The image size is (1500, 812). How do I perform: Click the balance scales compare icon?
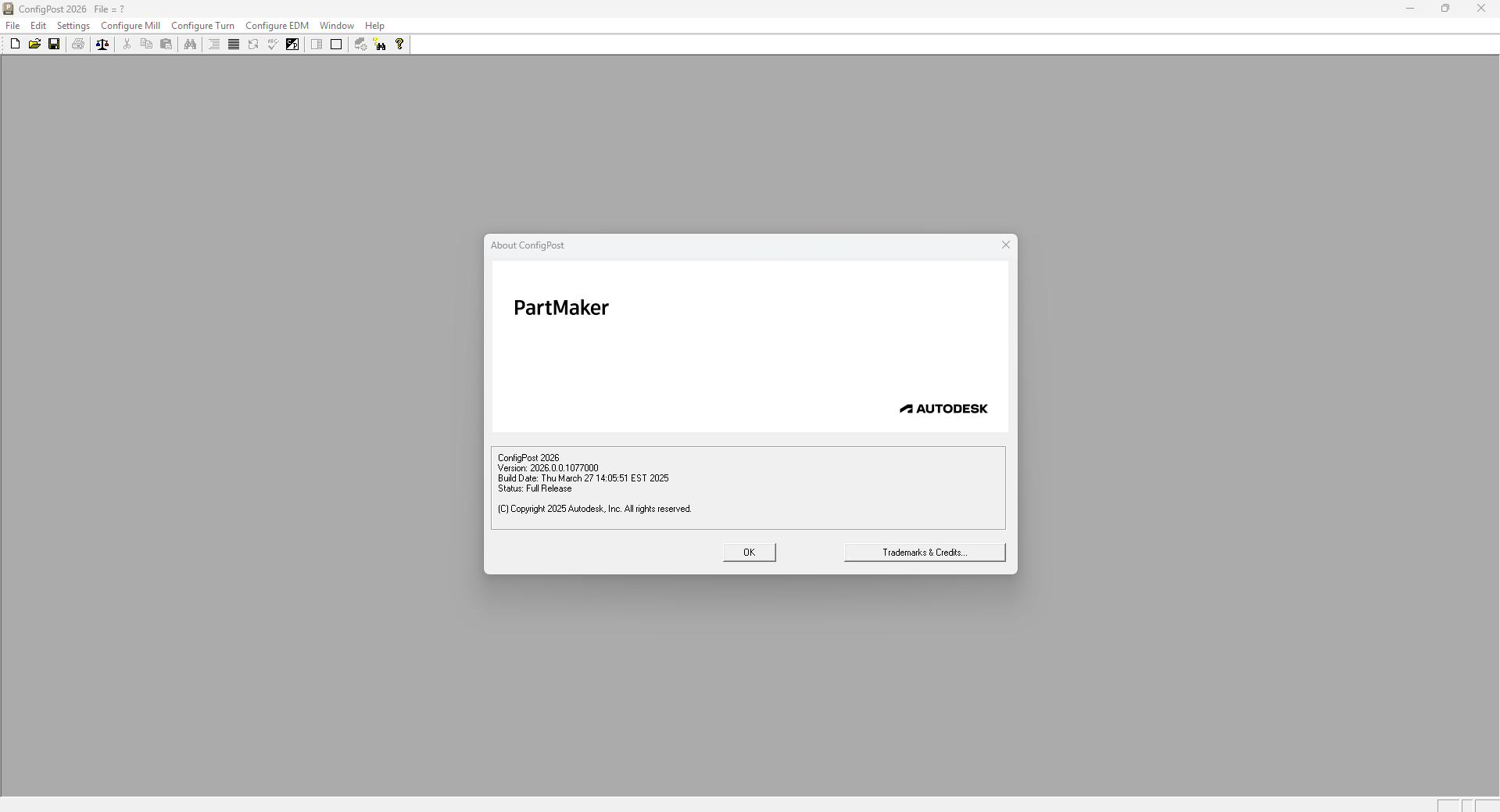click(102, 45)
